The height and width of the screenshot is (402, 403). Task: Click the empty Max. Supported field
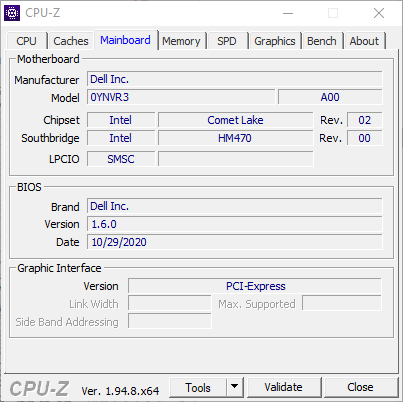pyautogui.click(x=342, y=303)
